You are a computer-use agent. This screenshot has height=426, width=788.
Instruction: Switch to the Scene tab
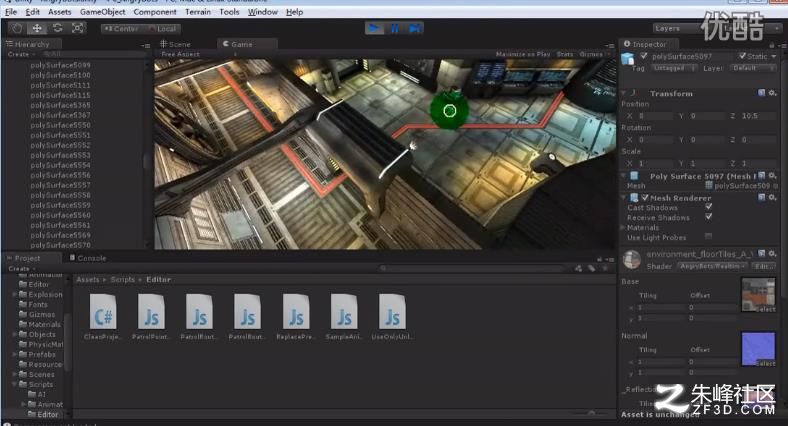click(x=176, y=44)
